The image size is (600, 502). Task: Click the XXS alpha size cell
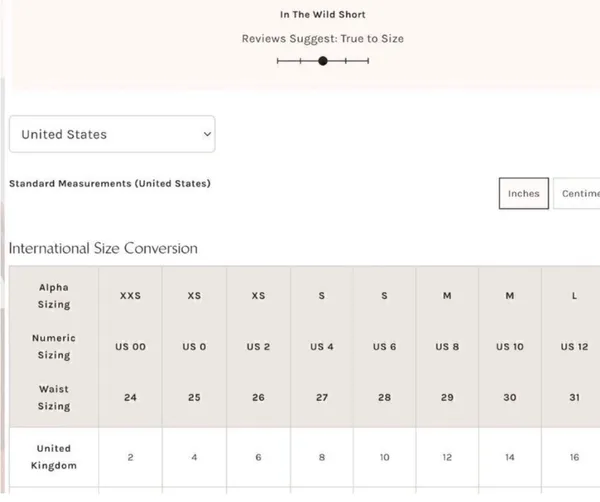point(130,296)
